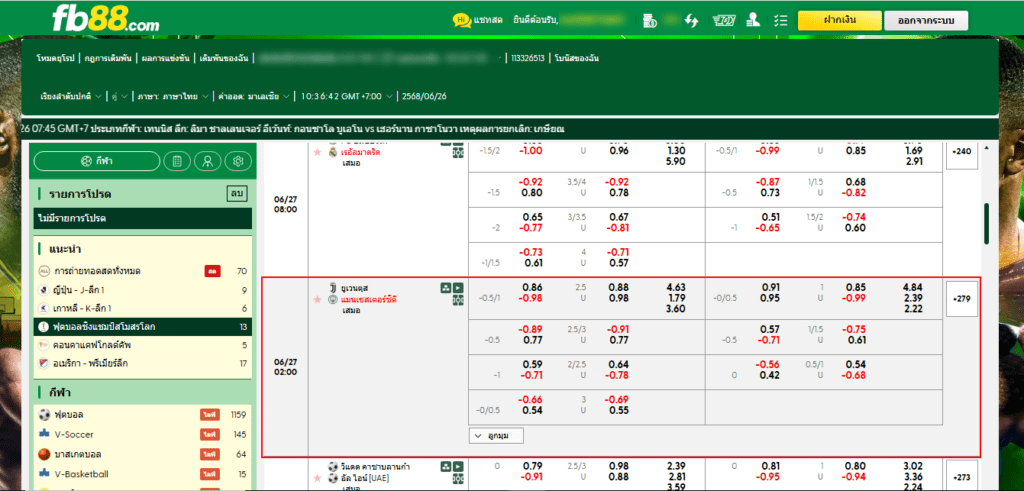Expand the ลูกมุม corners section
Viewport: 1024px width, 491px height.
pyautogui.click(x=496, y=436)
